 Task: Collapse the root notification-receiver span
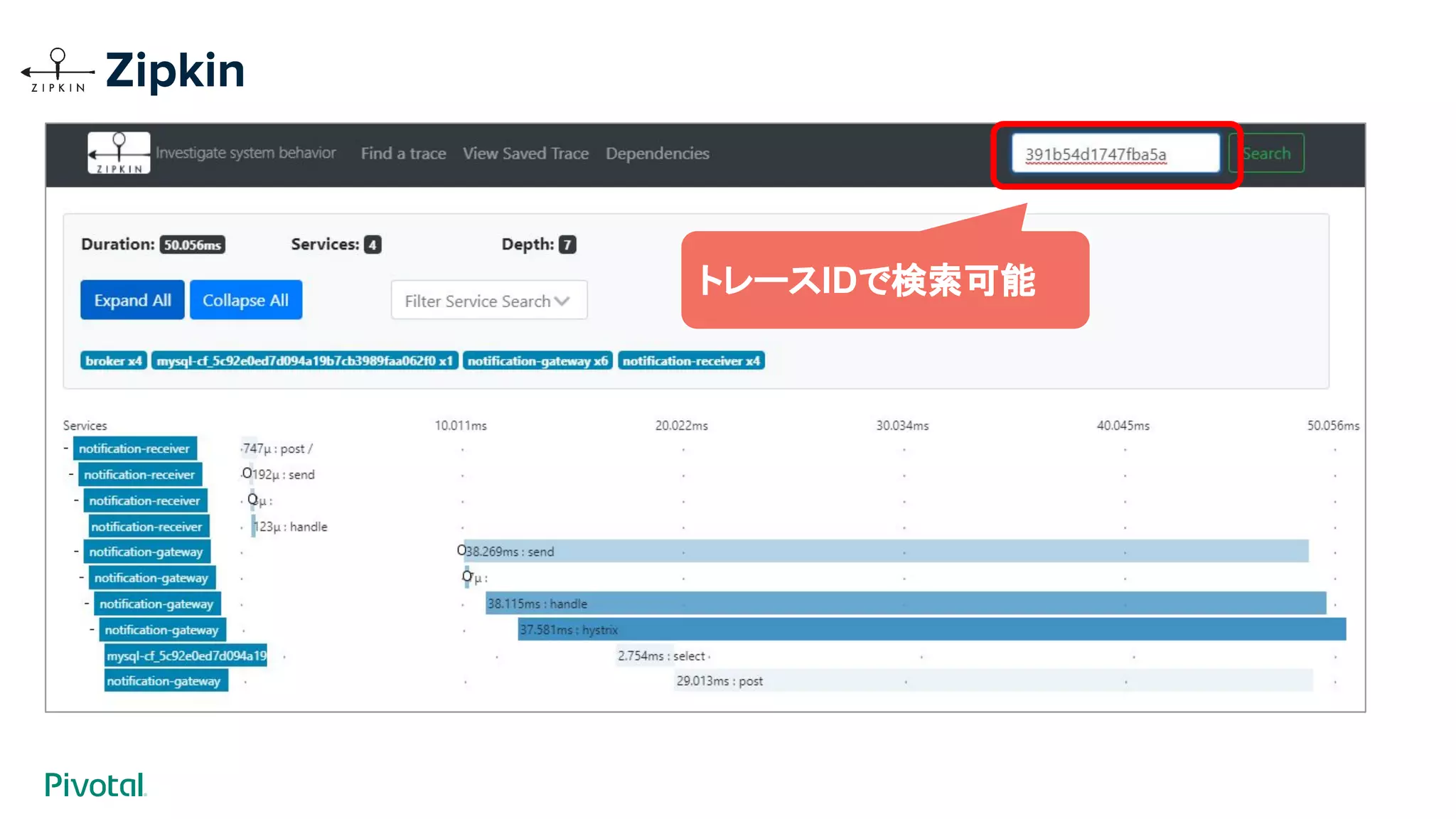(66, 449)
